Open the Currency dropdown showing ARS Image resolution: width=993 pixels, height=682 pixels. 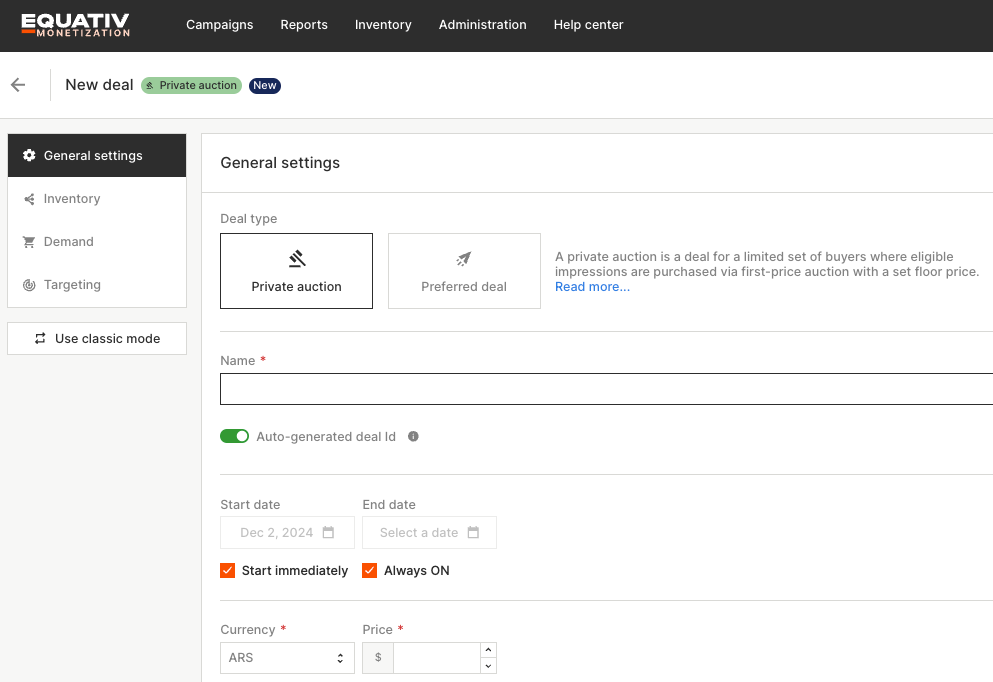point(287,658)
